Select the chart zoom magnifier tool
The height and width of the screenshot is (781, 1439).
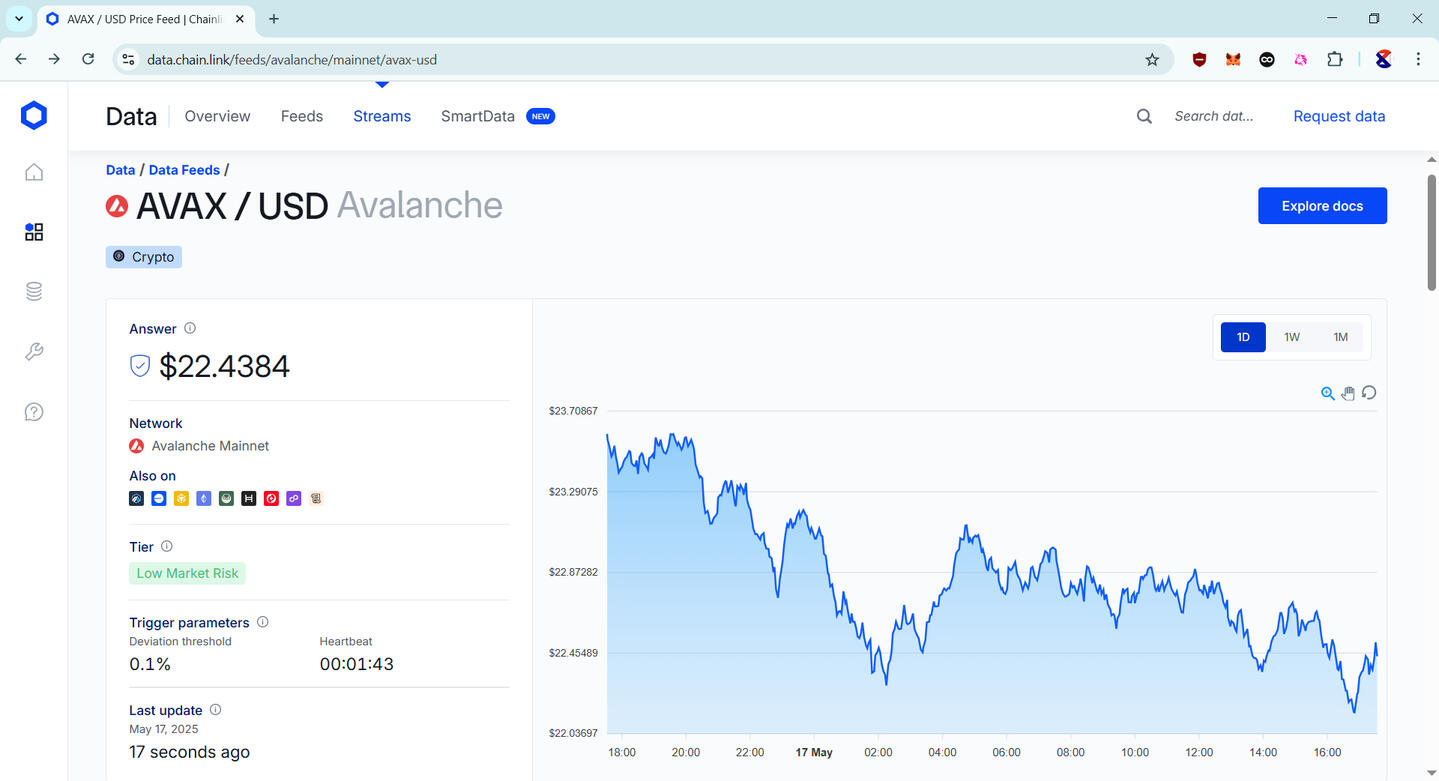(x=1328, y=393)
